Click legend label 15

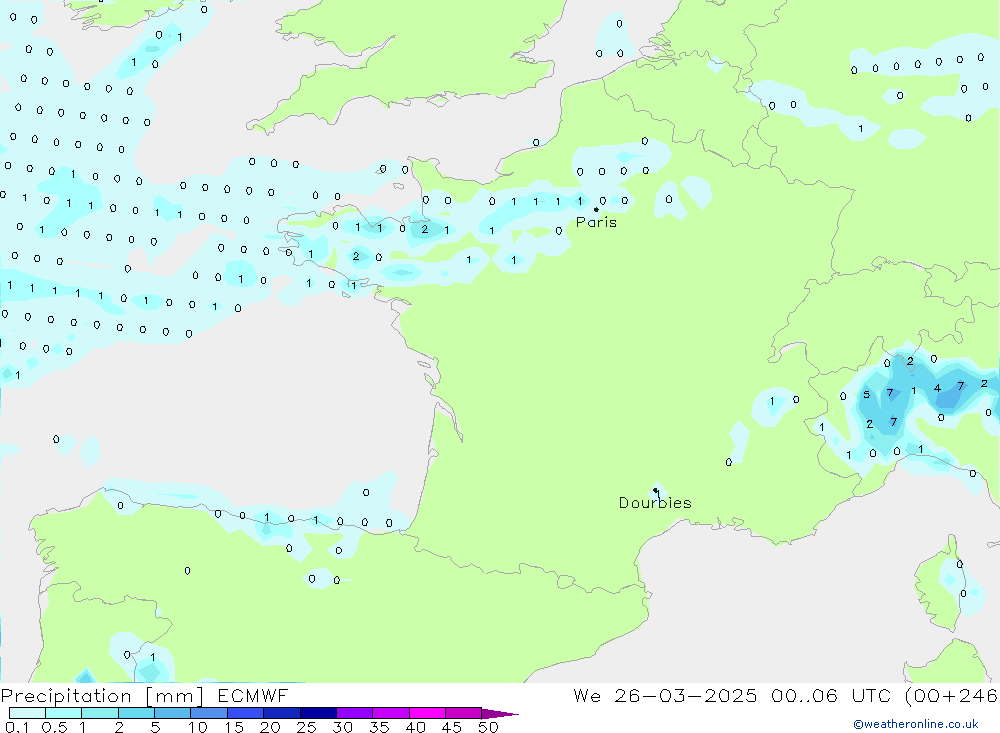(x=233, y=727)
